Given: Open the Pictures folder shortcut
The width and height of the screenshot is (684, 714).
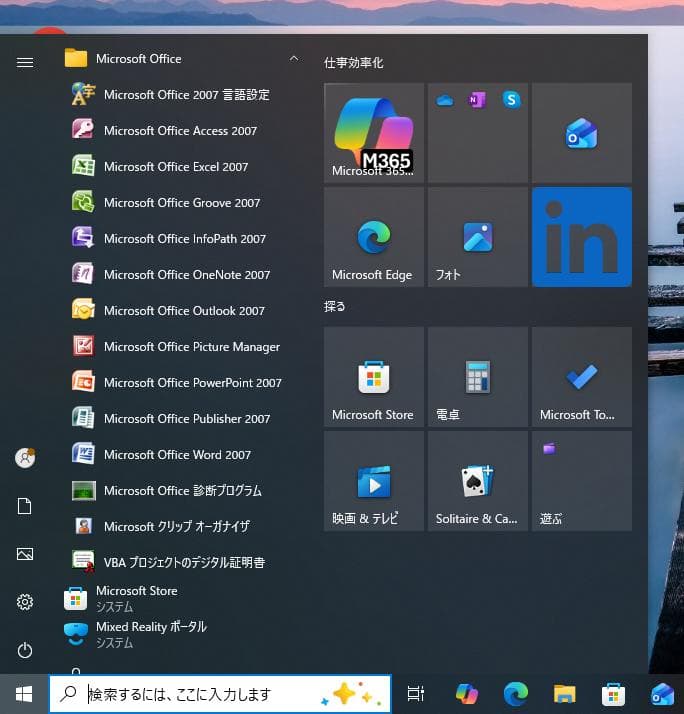Looking at the screenshot, I should click(x=25, y=554).
